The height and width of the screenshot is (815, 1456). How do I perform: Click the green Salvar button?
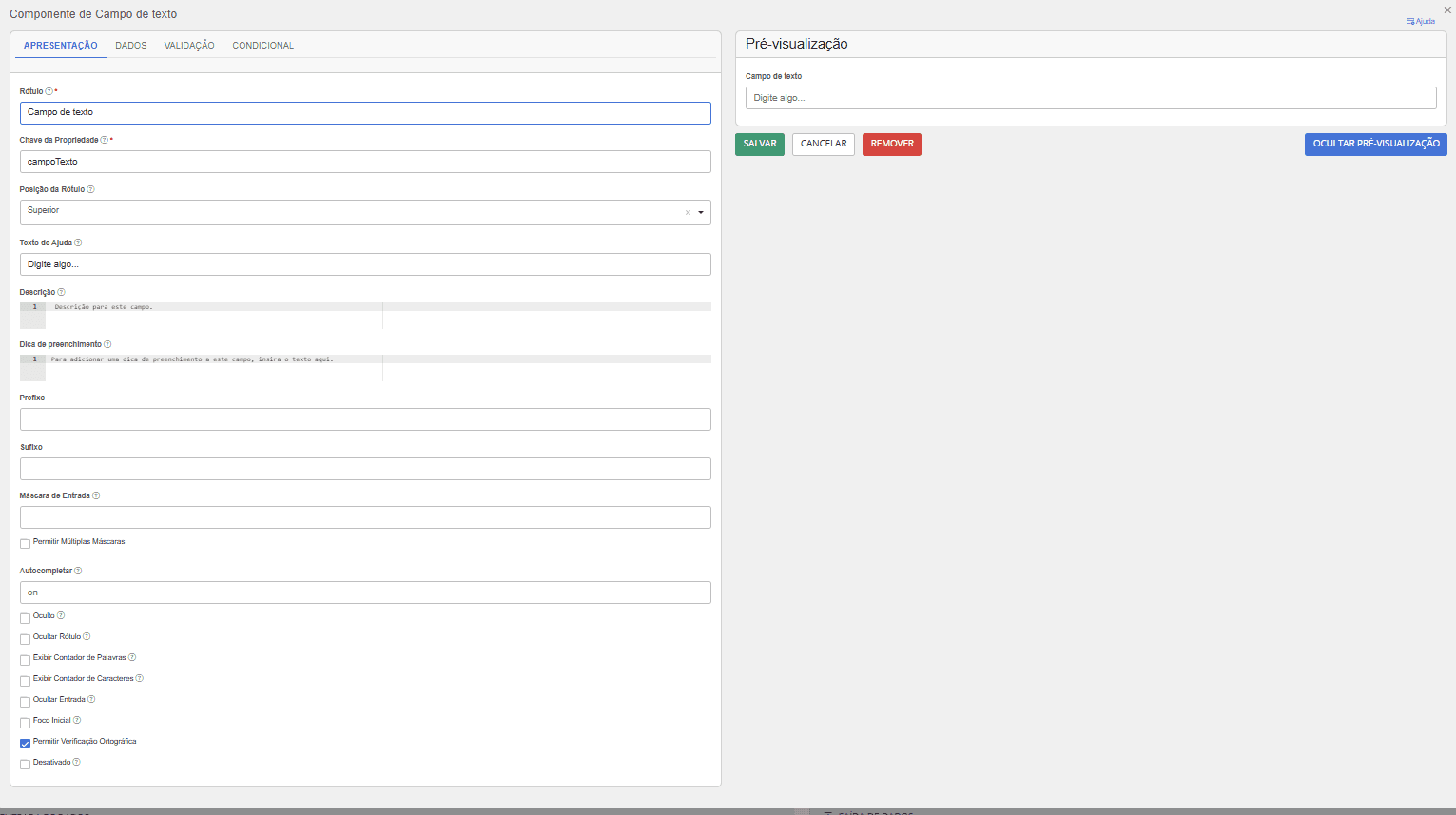760,144
